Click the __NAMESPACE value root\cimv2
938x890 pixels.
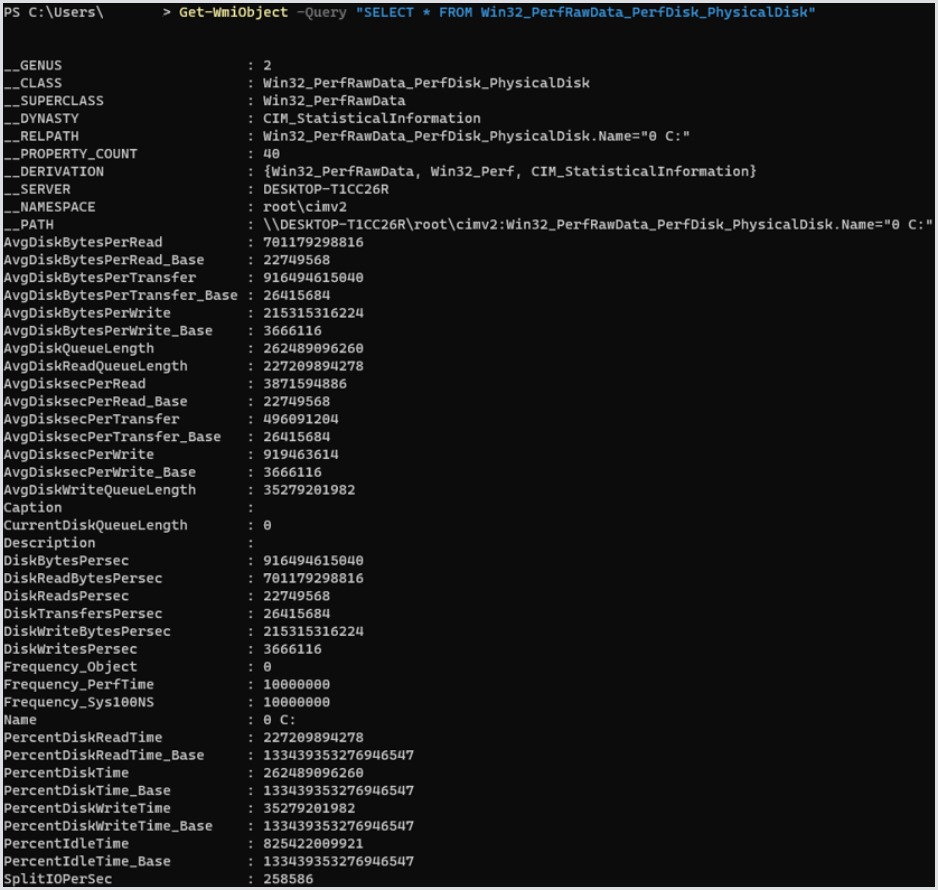[x=305, y=207]
